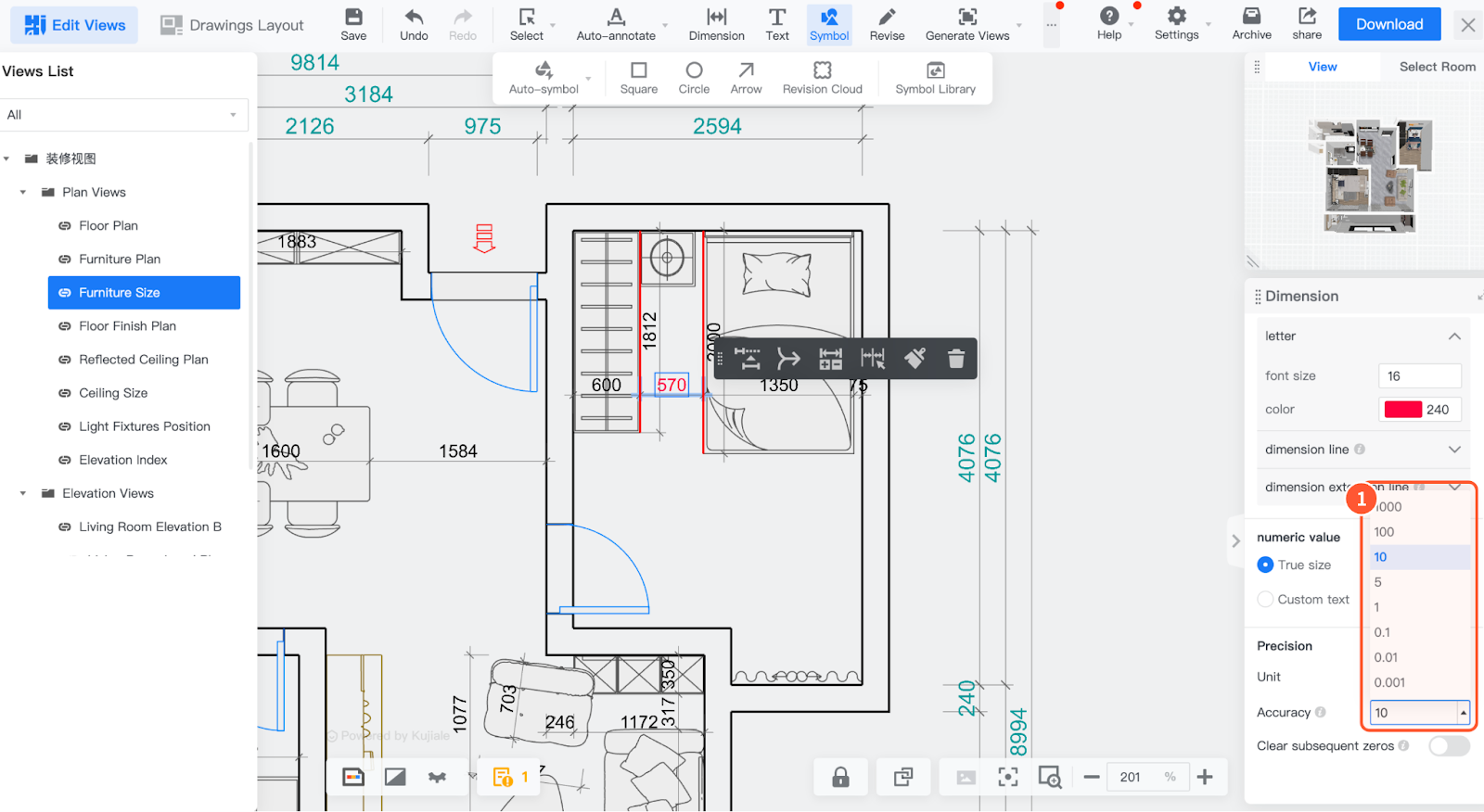Select the True size radio option

tap(1265, 565)
